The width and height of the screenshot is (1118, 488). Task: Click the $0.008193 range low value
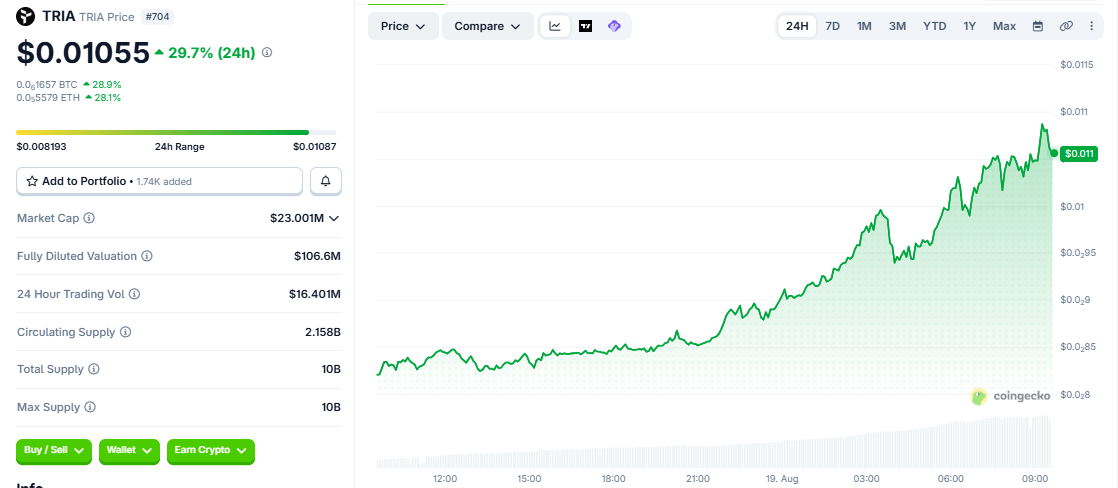(41, 147)
